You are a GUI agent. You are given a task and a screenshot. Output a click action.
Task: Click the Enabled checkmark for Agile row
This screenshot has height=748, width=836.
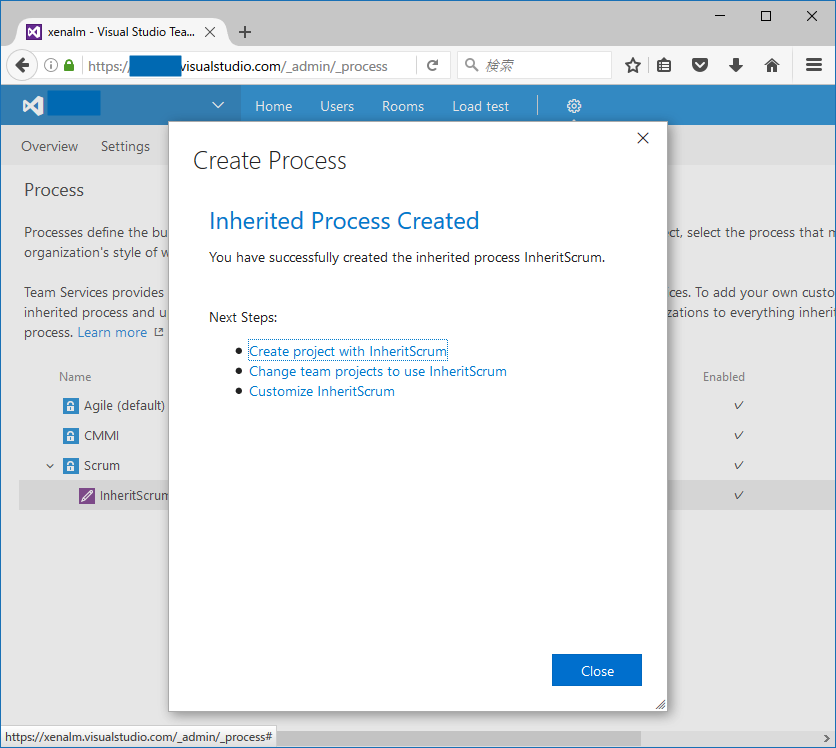click(738, 405)
